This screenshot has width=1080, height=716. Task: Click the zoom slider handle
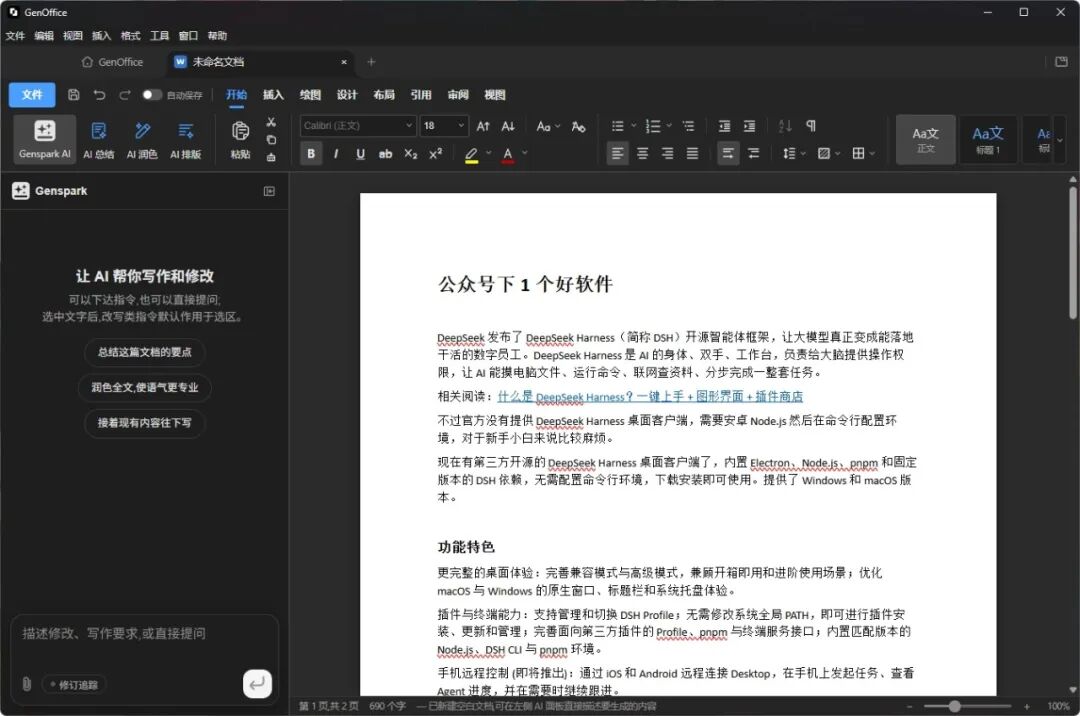(x=955, y=706)
